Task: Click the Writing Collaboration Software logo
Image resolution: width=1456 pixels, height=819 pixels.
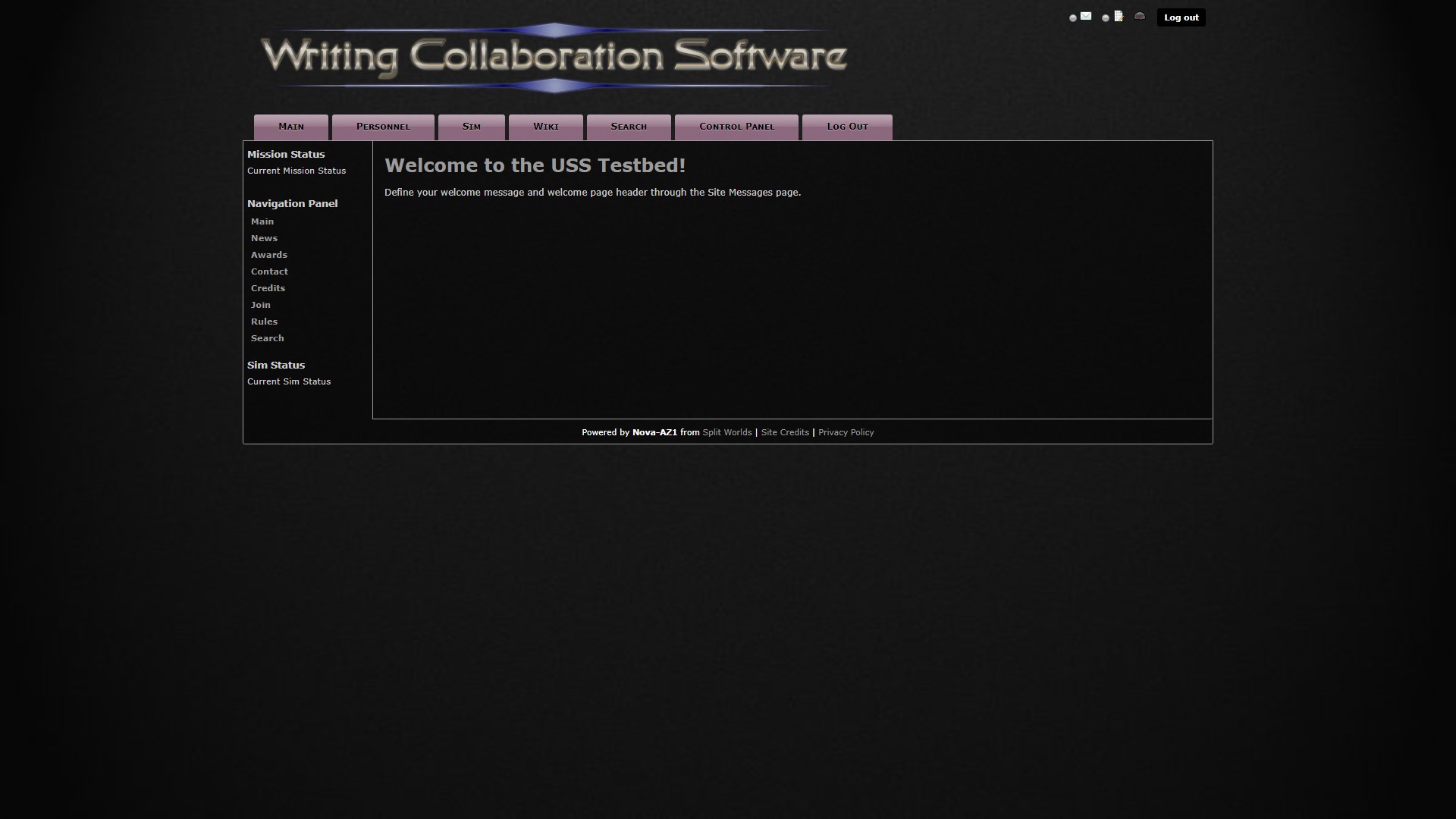Action: (x=554, y=57)
